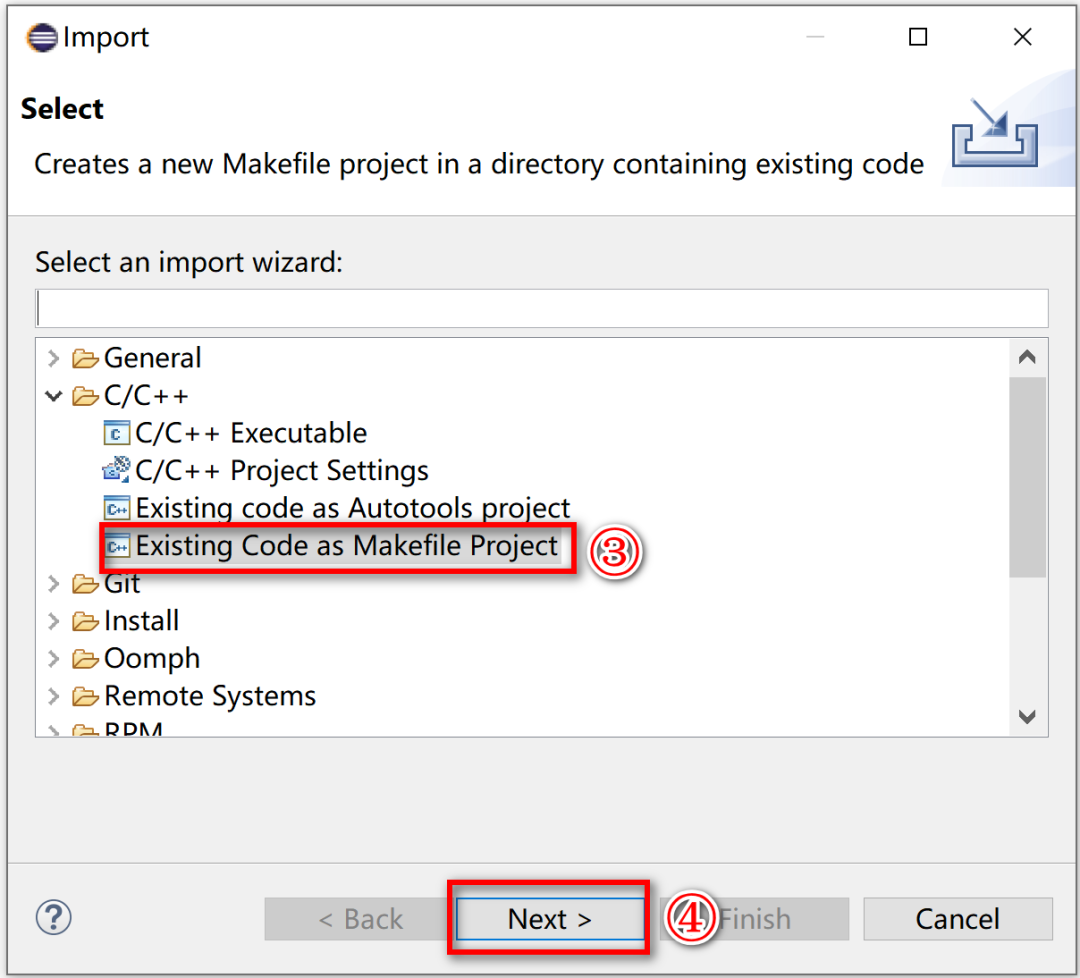
Task: Click the Autotools project wizard icon
Action: [117, 508]
